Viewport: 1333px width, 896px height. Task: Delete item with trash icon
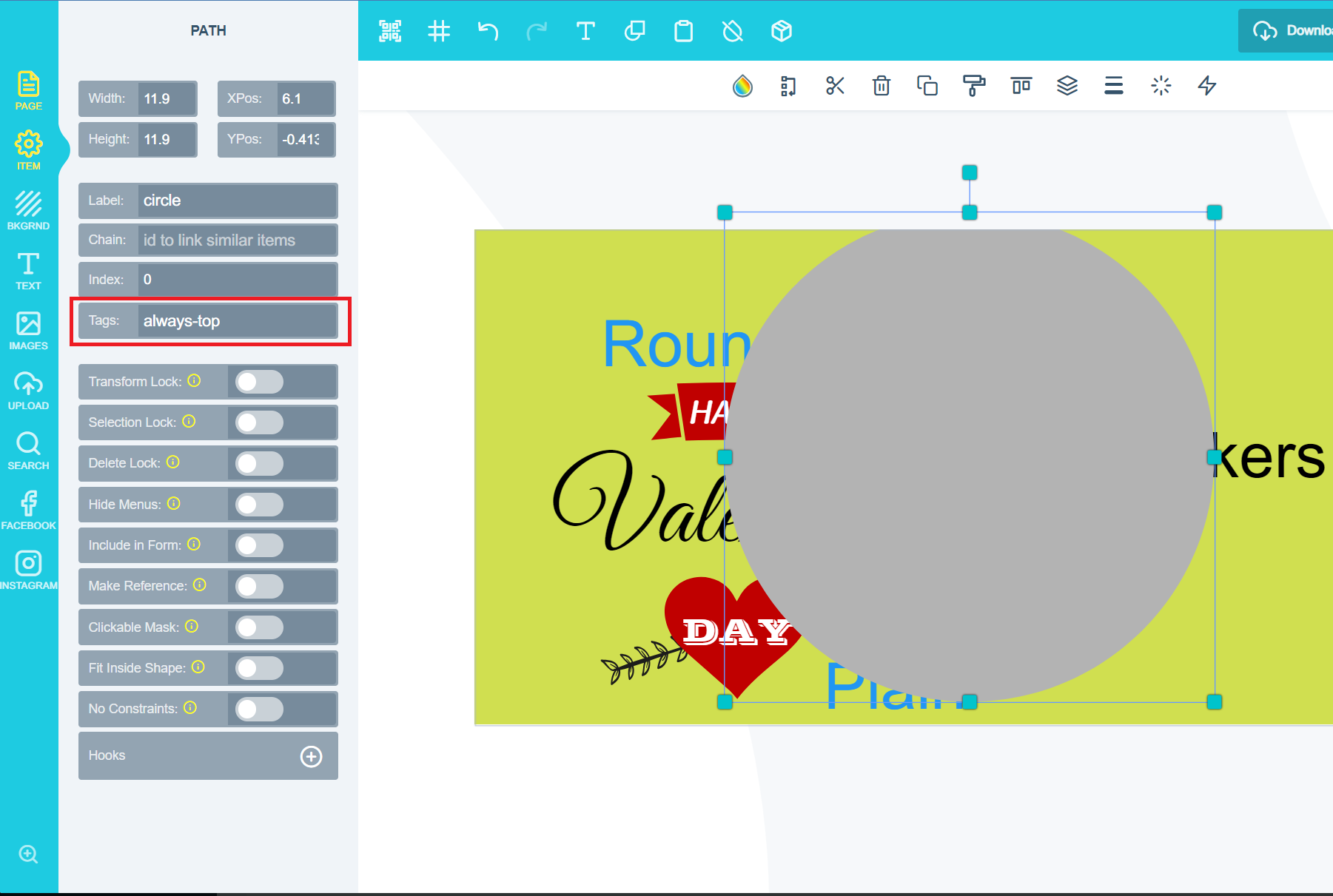click(881, 86)
